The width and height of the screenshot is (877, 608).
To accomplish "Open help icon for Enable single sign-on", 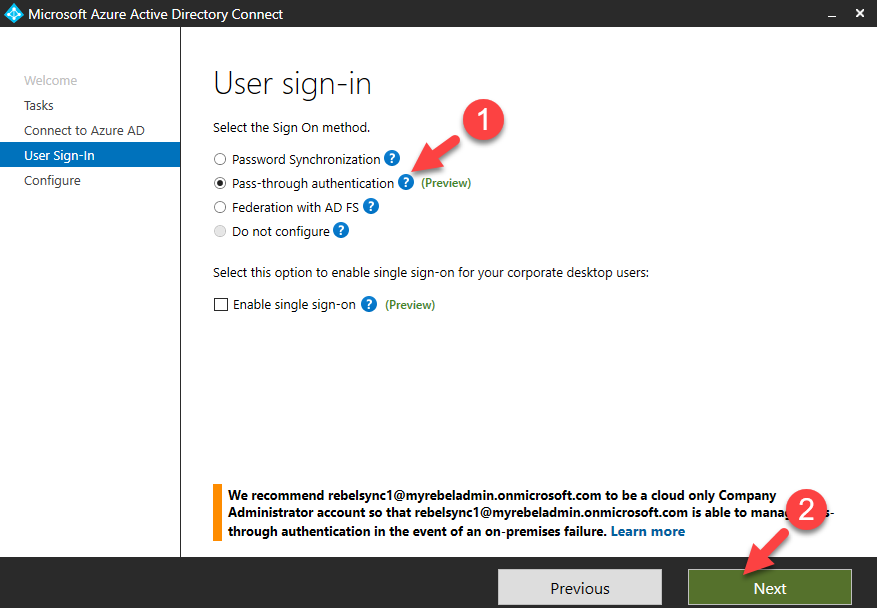I will [x=369, y=304].
